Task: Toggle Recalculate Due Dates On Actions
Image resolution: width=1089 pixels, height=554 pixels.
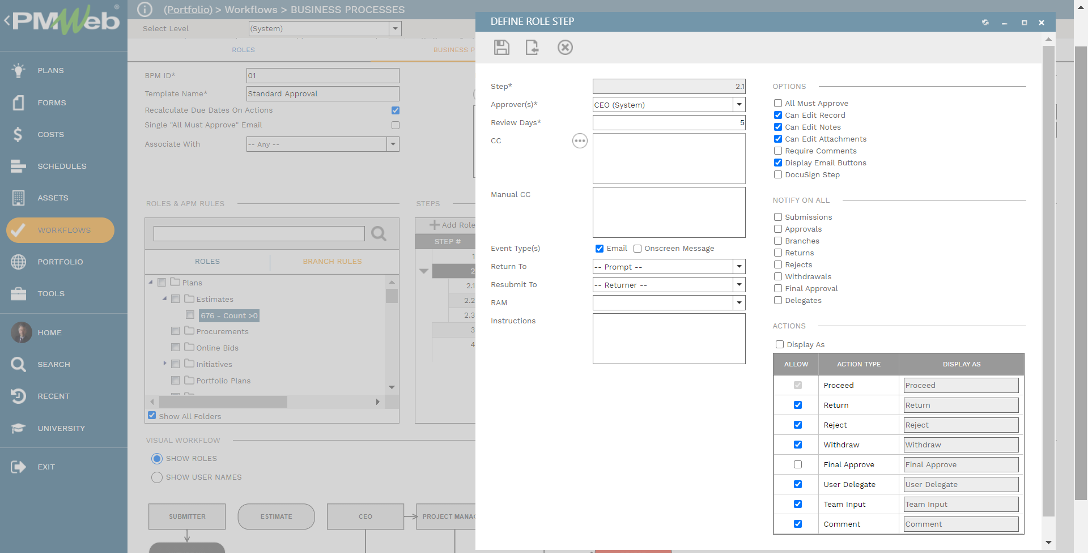Action: tap(395, 110)
